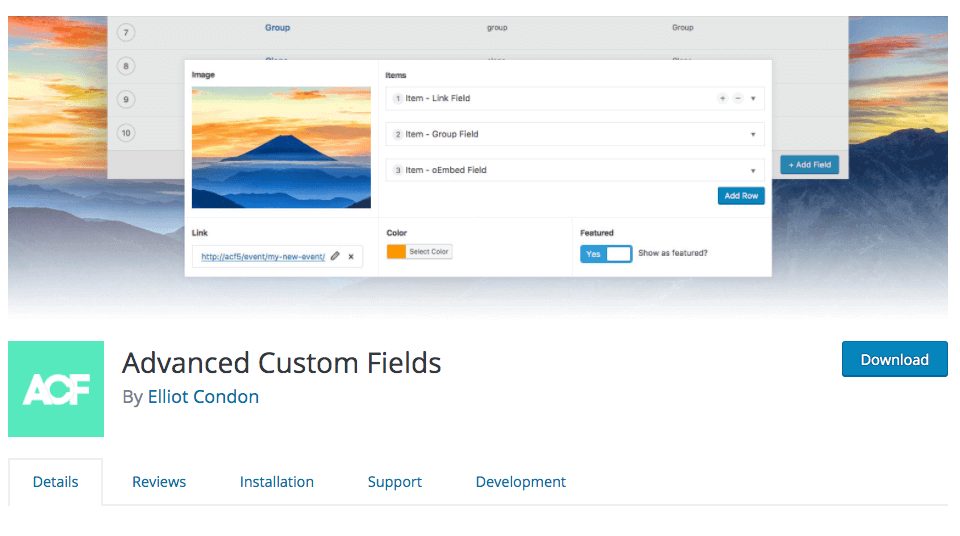Click the 'Item - Group Field' row title
960x536 pixels.
[441, 134]
